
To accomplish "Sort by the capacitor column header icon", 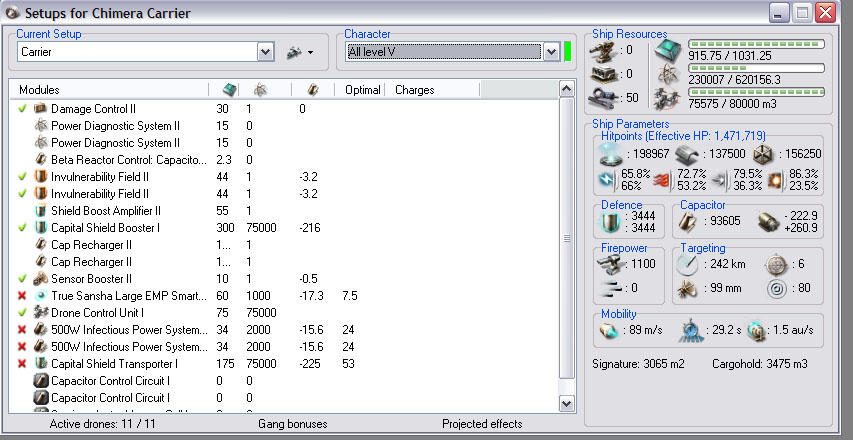I will (312, 90).
